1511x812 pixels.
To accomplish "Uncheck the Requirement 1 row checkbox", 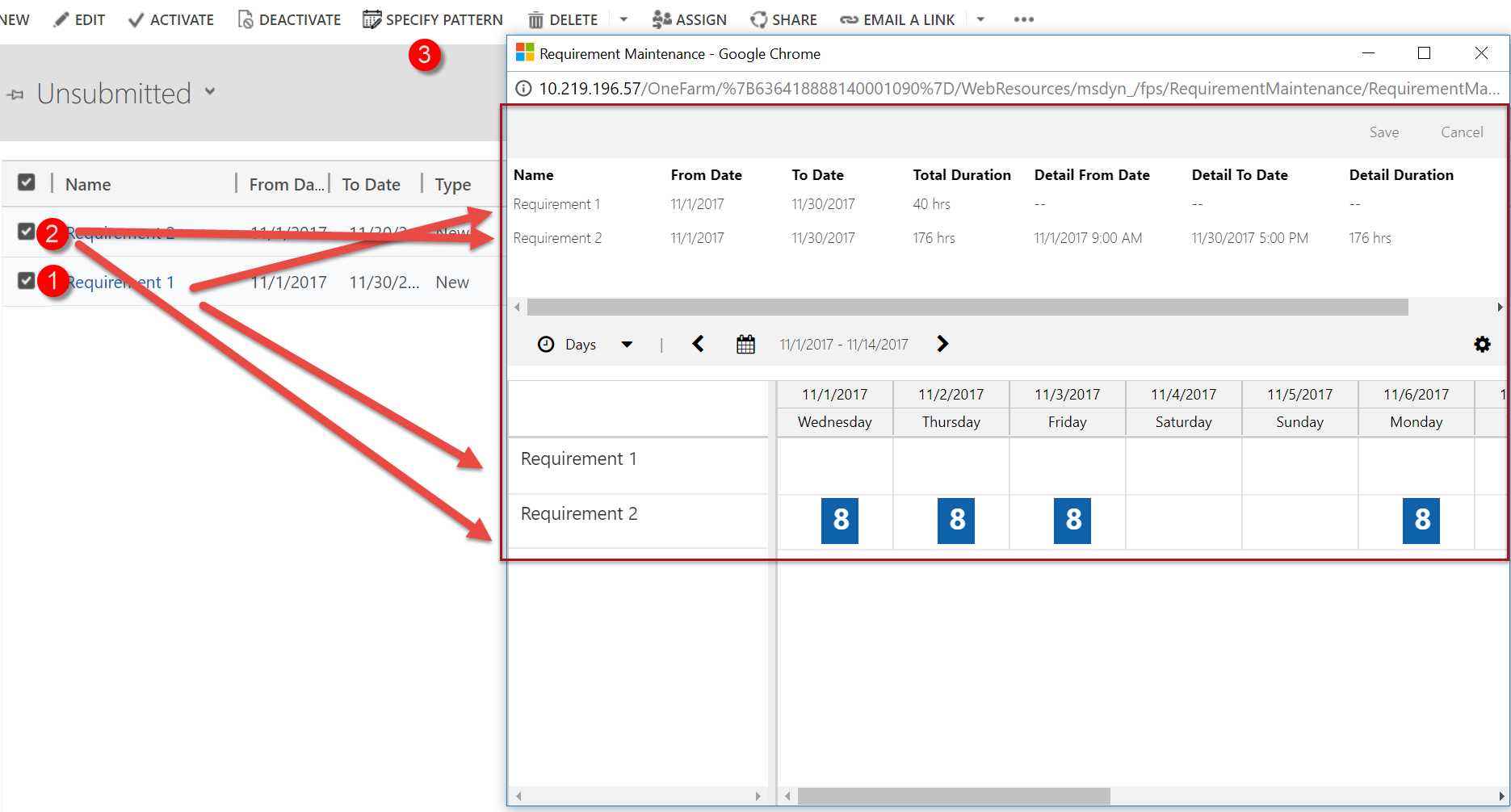I will [27, 280].
